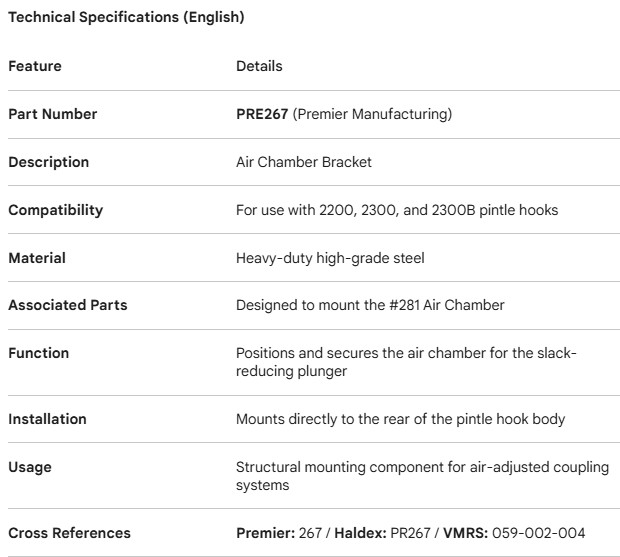Click the #281 Air Chamber mount text
This screenshot has width=620, height=557.
tap(370, 305)
